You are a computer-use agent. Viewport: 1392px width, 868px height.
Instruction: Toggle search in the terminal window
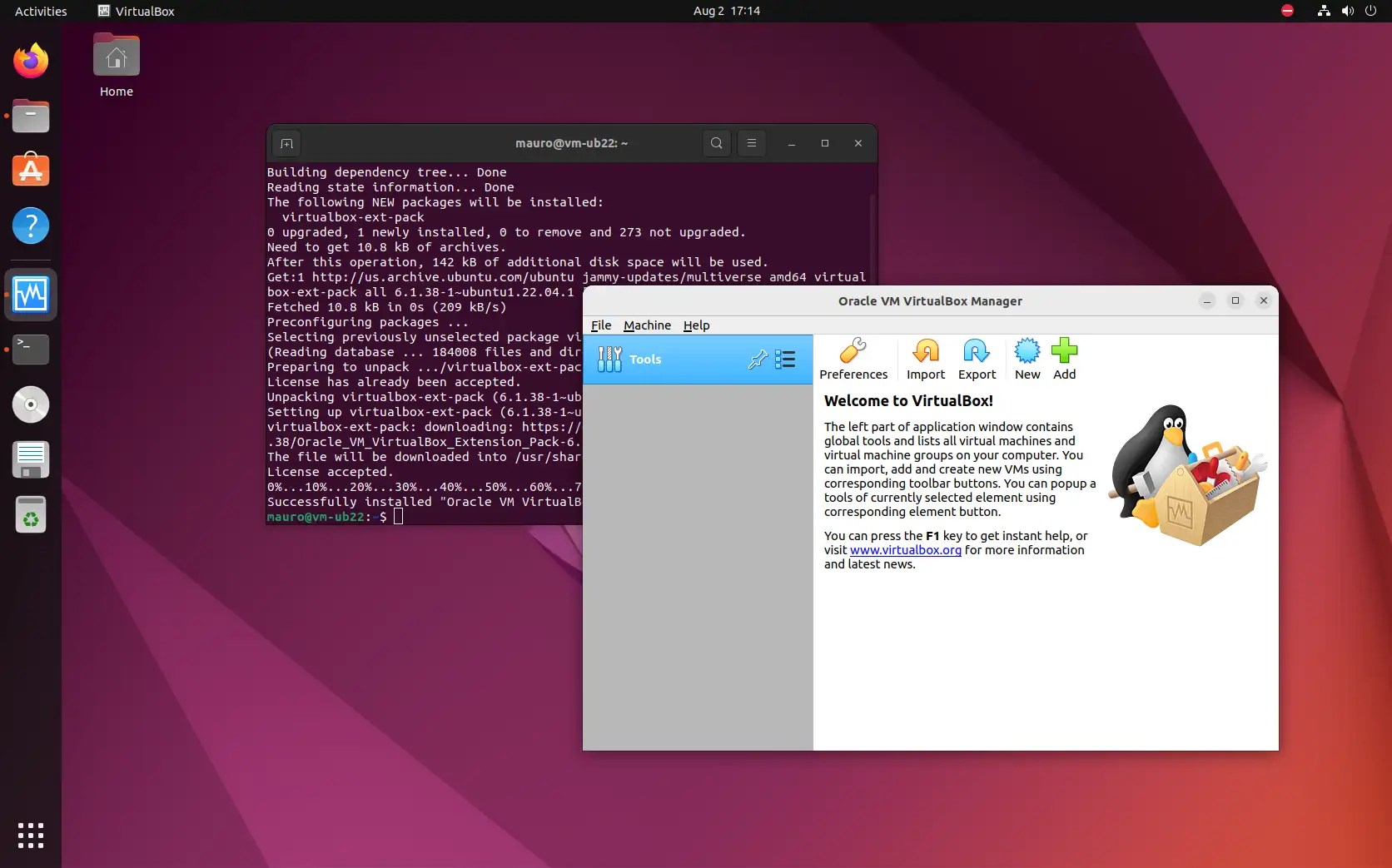tap(716, 143)
